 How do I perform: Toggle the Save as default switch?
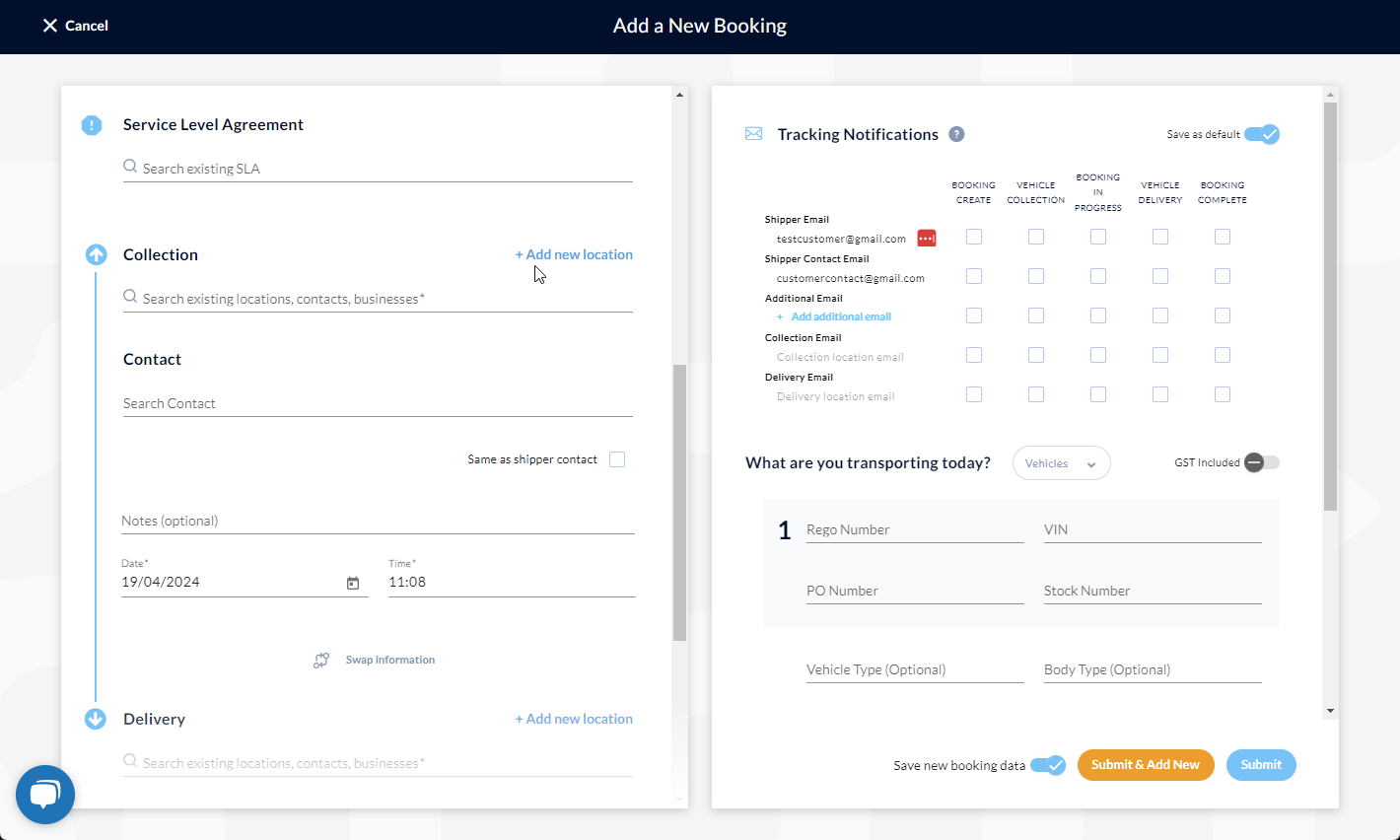(x=1261, y=134)
